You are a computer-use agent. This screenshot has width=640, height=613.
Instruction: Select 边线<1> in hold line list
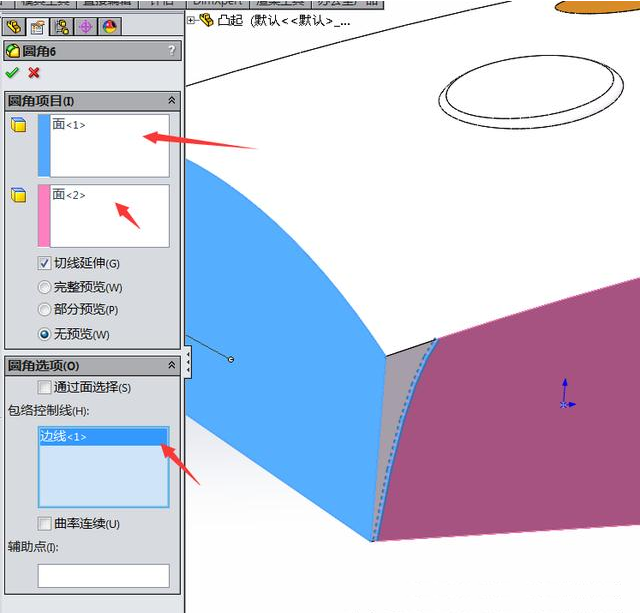(x=104, y=436)
